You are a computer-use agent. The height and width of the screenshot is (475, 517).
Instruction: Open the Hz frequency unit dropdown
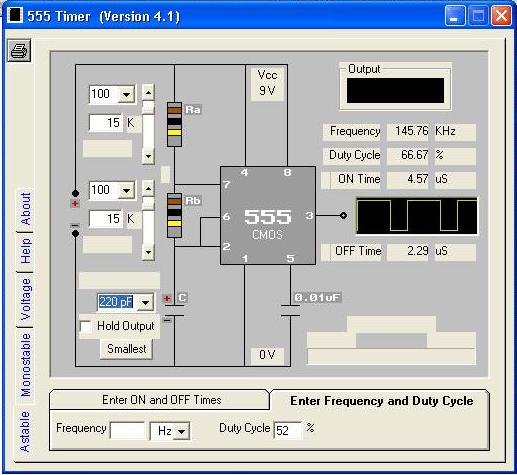click(x=182, y=431)
